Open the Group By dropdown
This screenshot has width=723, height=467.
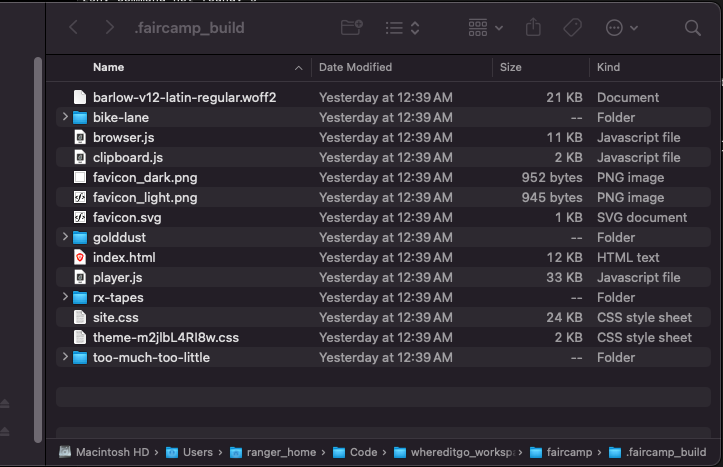pyautogui.click(x=486, y=28)
